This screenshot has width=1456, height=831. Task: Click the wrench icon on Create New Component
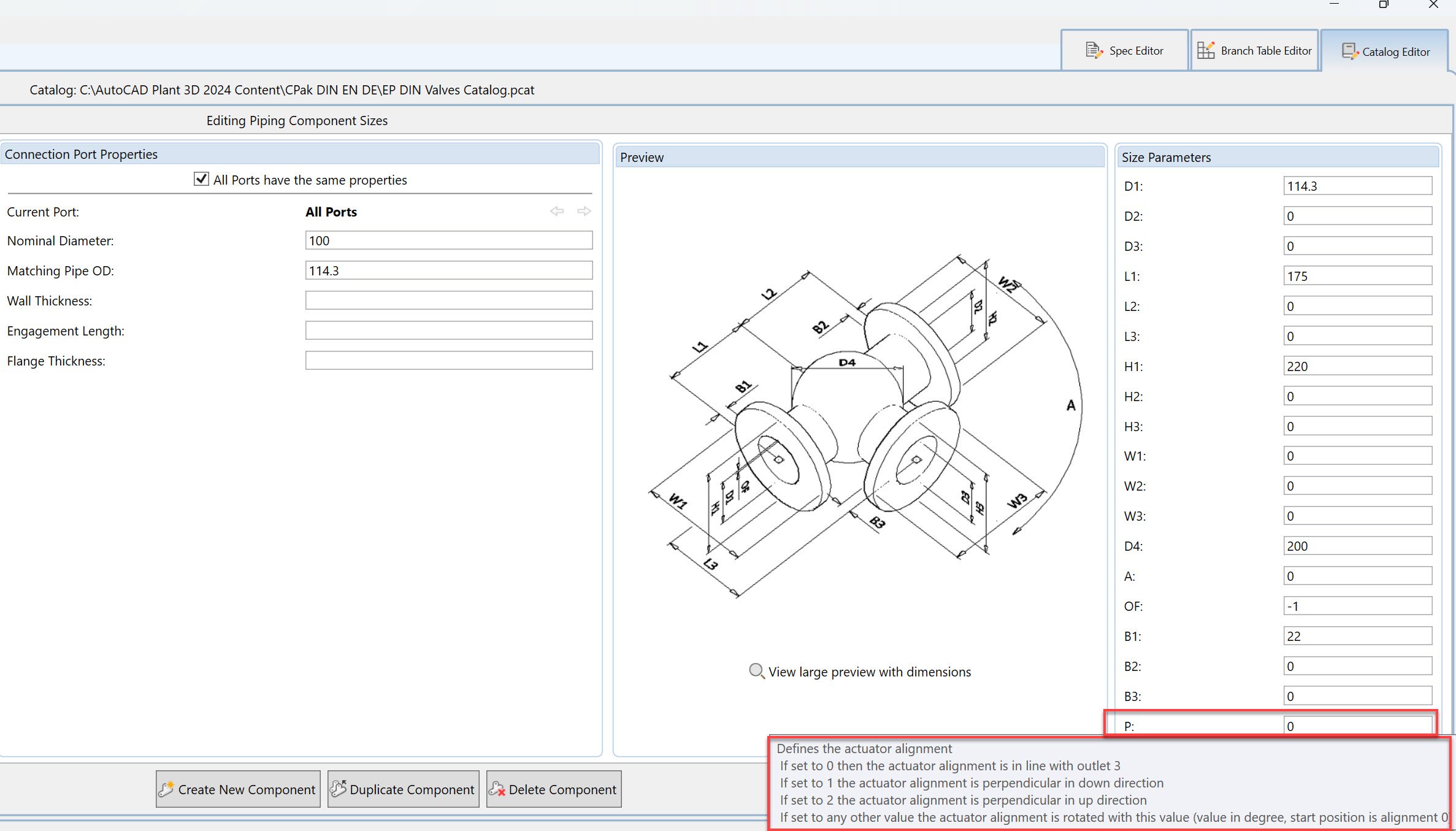pyautogui.click(x=167, y=789)
